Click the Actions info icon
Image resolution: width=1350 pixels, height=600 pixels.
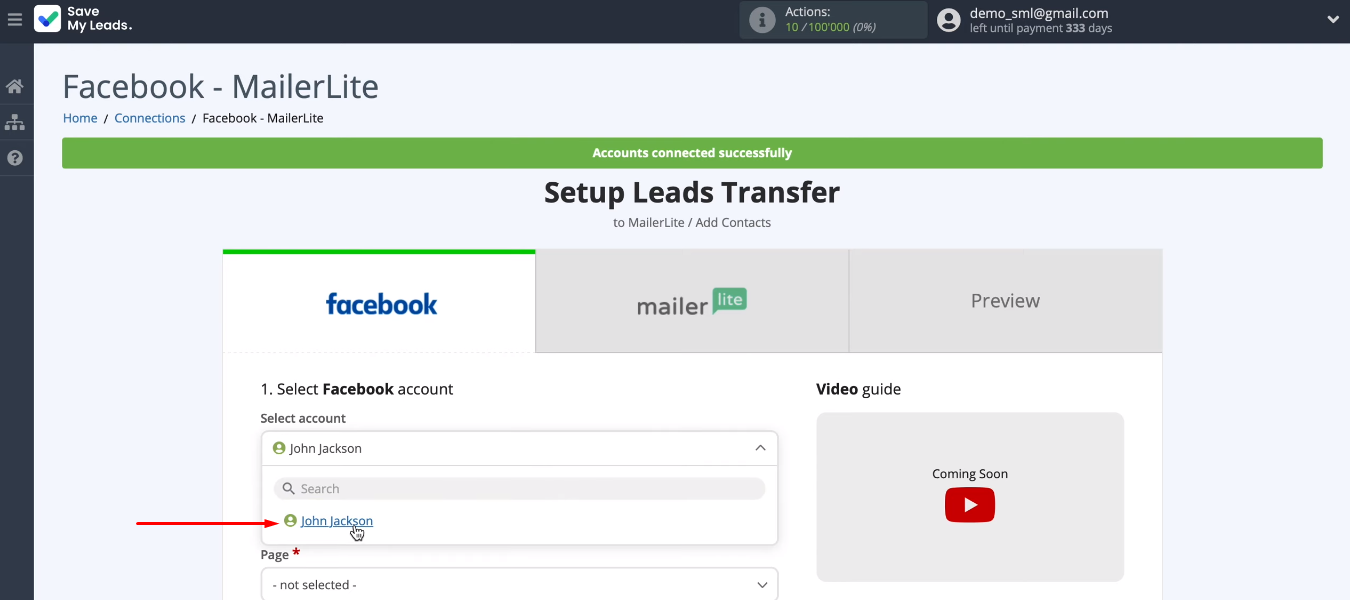pos(762,20)
